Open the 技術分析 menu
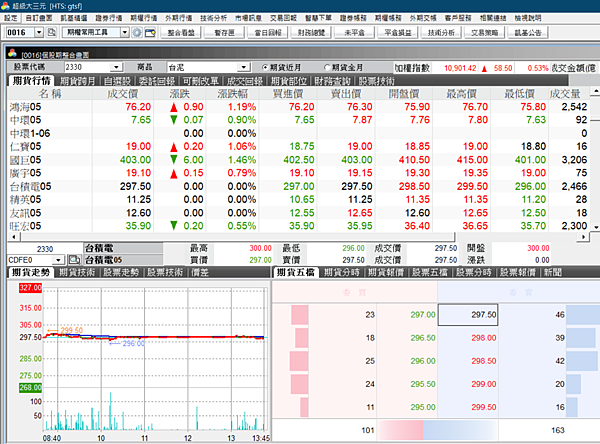 [214, 18]
